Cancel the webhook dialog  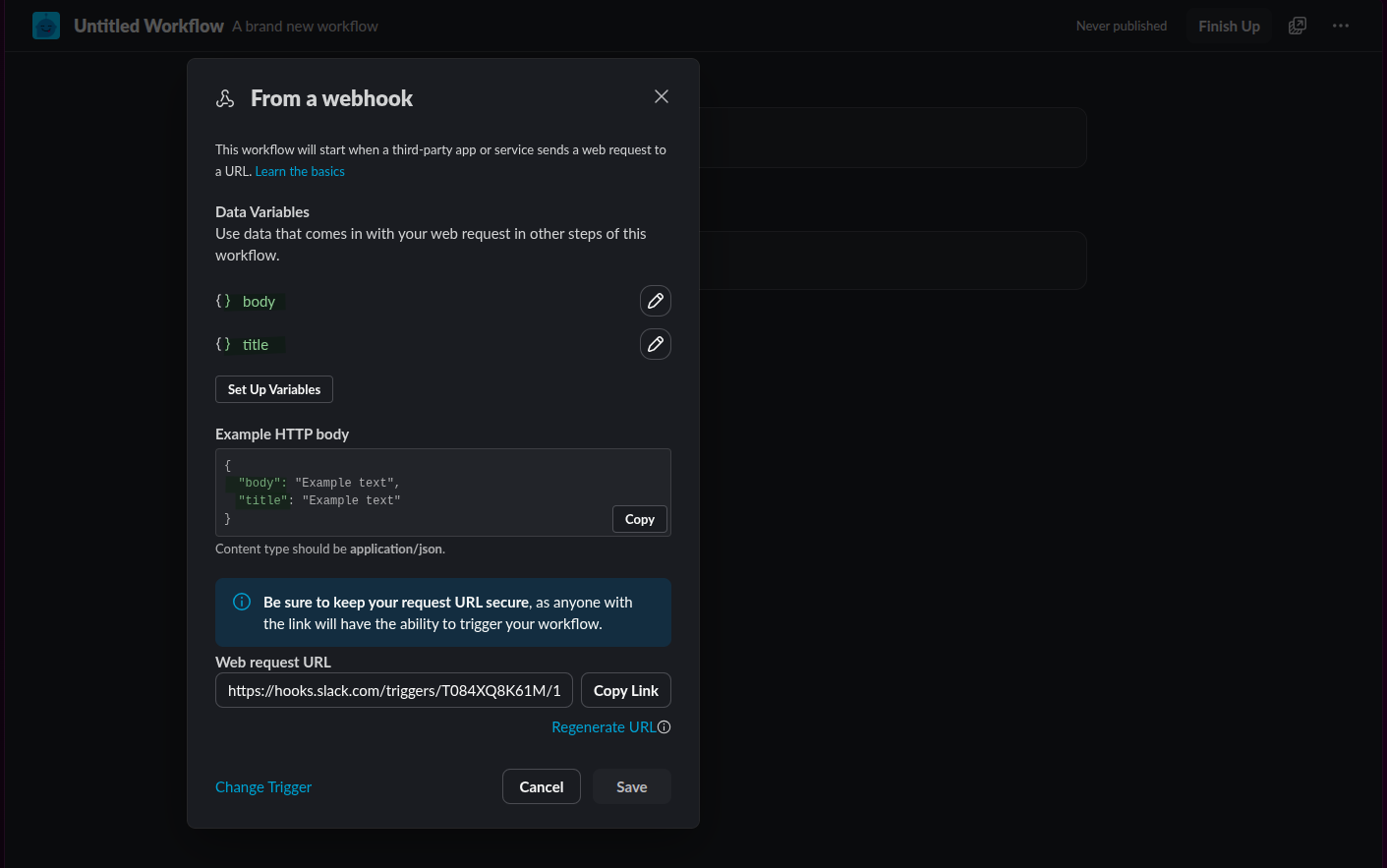tap(542, 786)
